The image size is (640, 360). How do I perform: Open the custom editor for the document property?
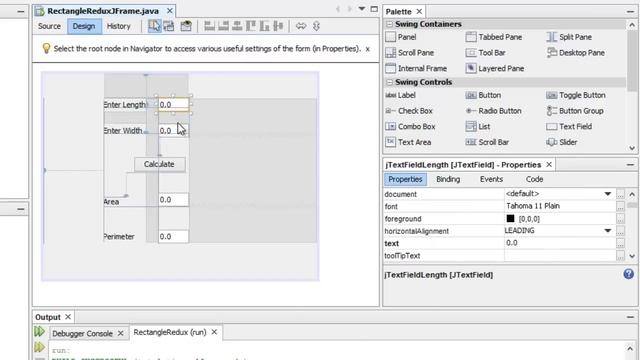coord(620,194)
